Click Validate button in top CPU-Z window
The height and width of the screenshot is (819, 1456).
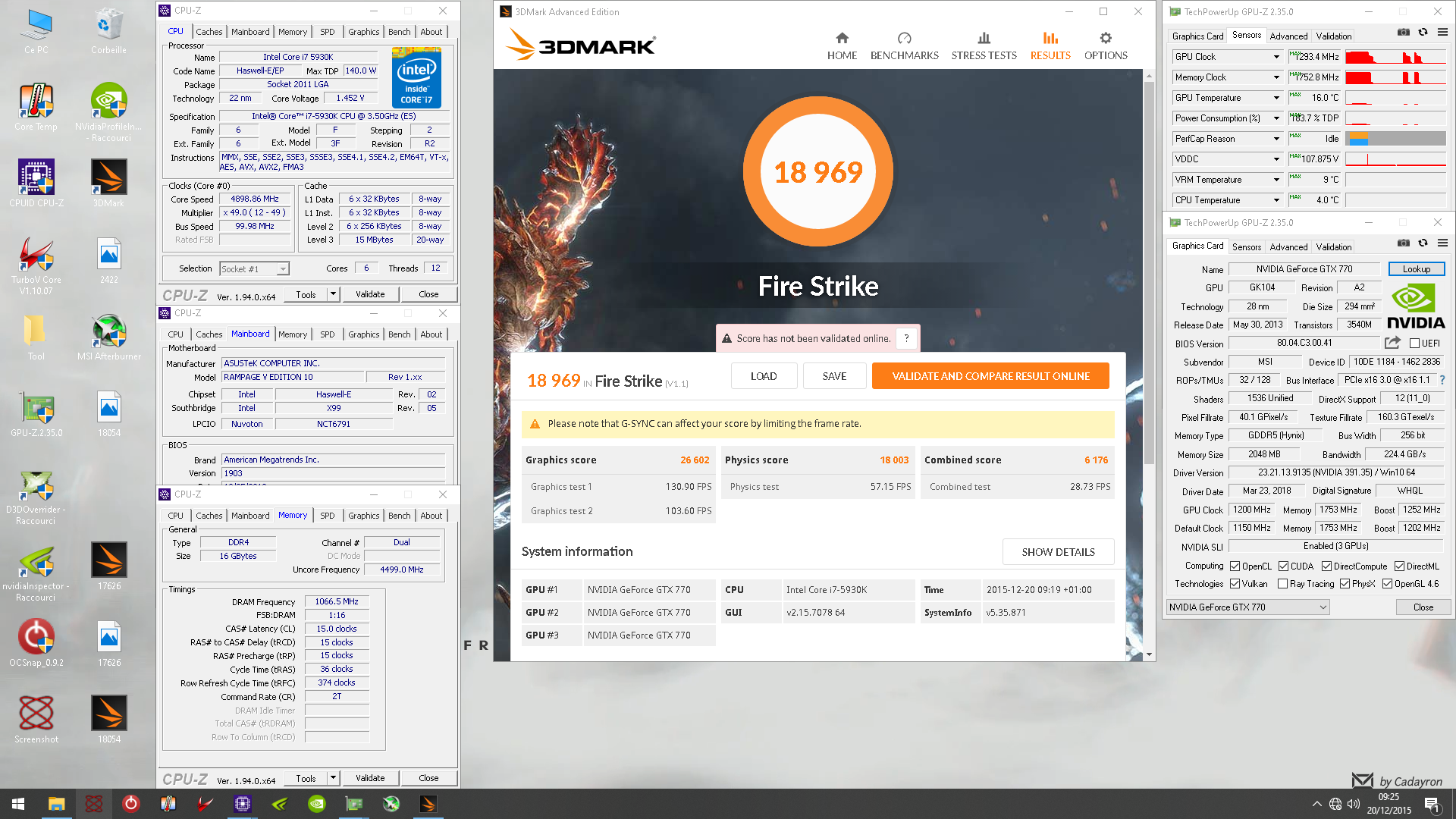370,294
